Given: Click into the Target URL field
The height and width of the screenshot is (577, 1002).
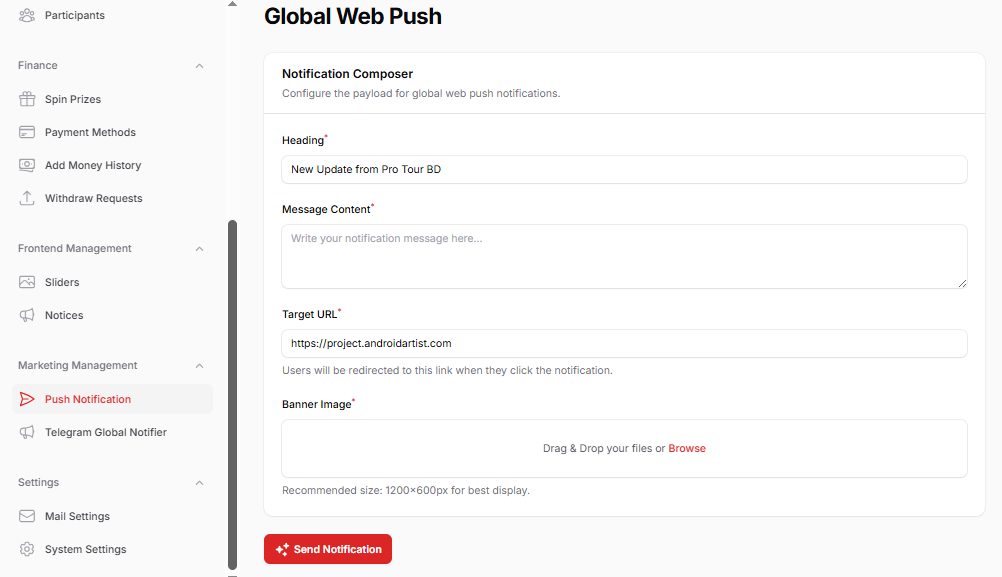Looking at the screenshot, I should (624, 343).
